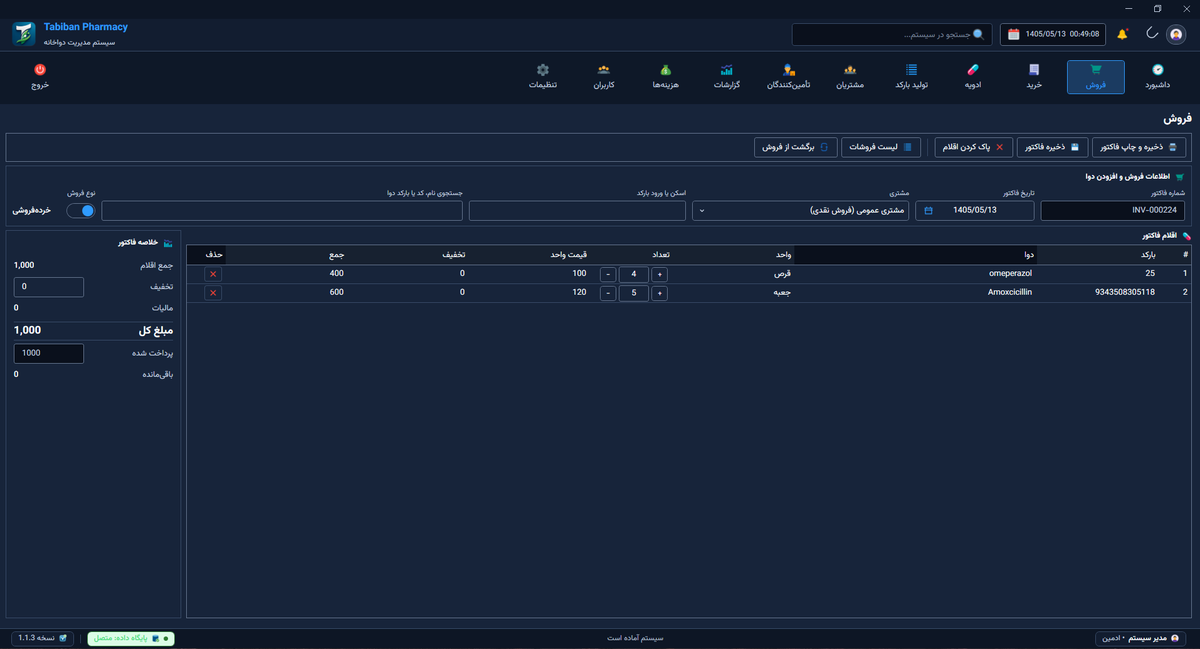Viewport: 1200px width, 649px height.
Task: Click the refresh spinner icon in header
Action: tap(1151, 34)
